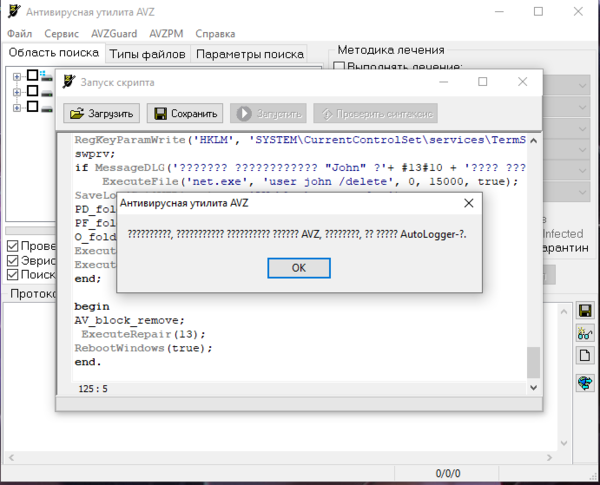
Task: Close the Запуск скрипта window
Action: click(x=522, y=82)
